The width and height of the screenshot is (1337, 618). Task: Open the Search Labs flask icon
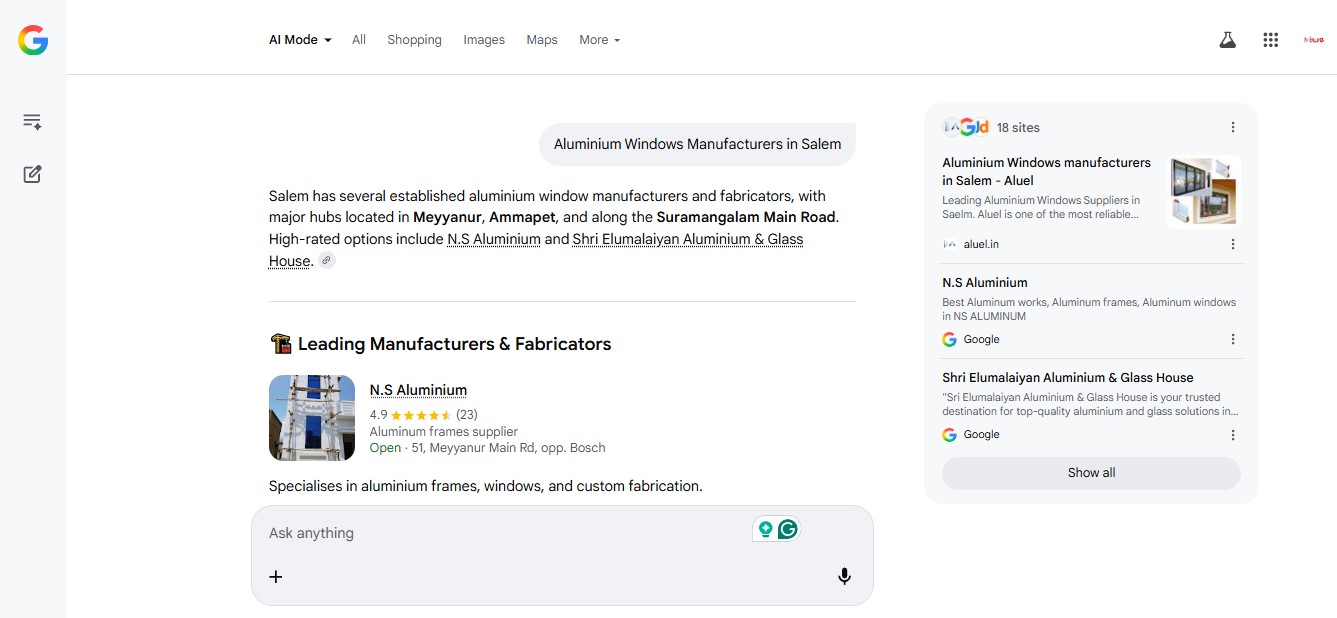[x=1227, y=40]
